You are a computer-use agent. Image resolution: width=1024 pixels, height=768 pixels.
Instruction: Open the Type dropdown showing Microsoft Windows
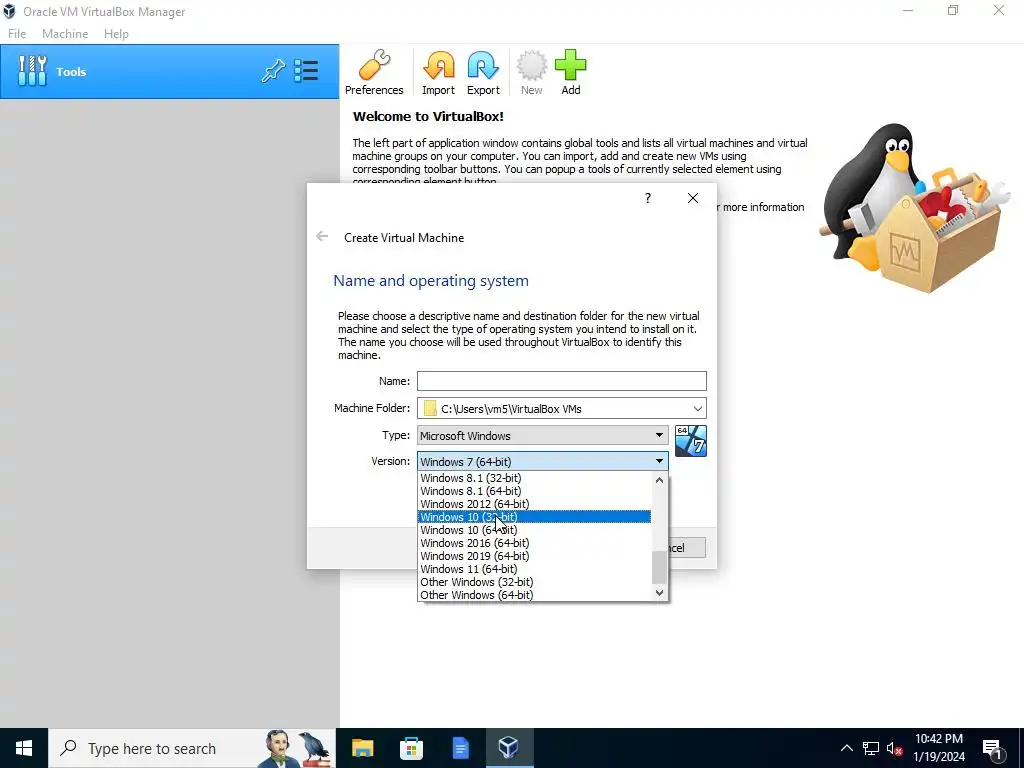pyautogui.click(x=543, y=436)
